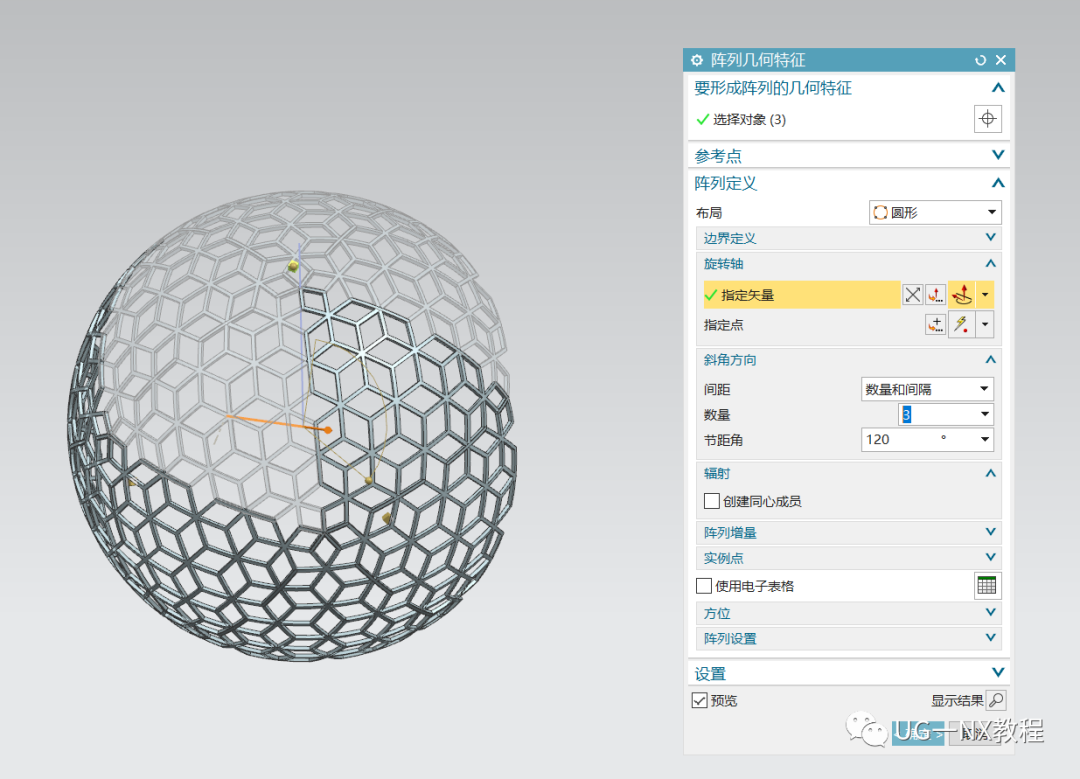Close the 阵列几何特征 dialog
Screen dimensions: 1080x779
(x=1001, y=61)
